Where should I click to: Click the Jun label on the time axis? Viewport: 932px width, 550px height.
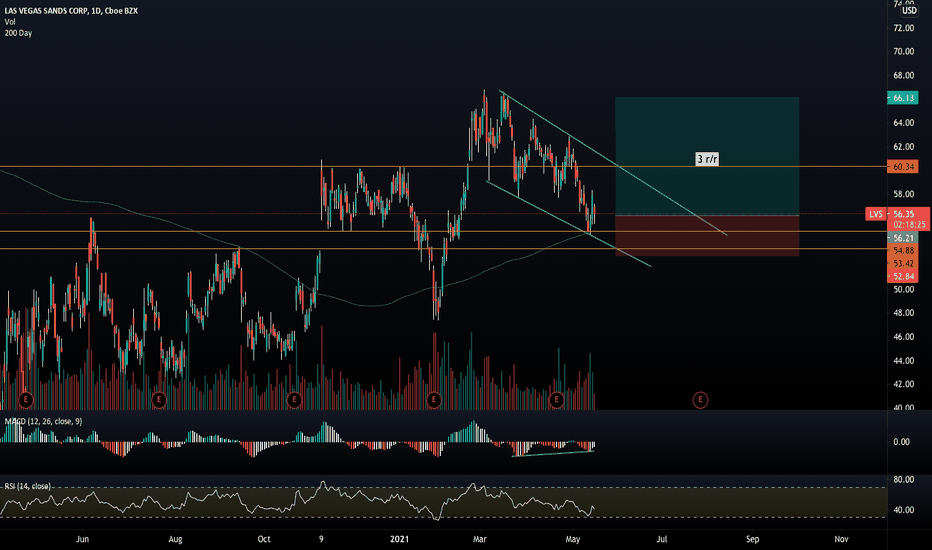[x=83, y=539]
